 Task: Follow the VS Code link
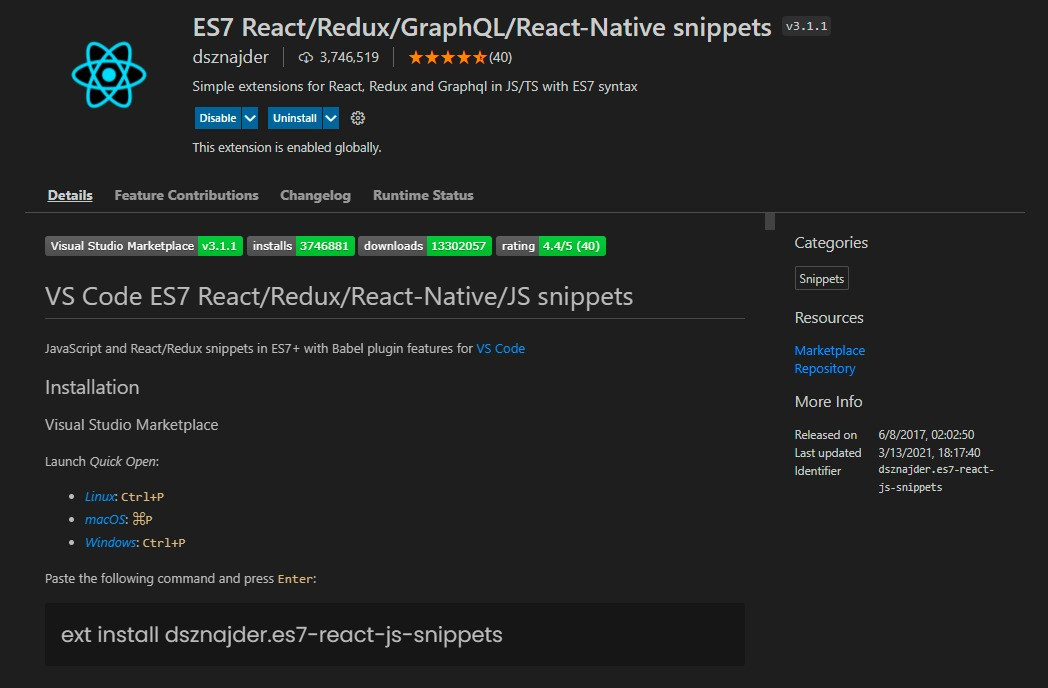[x=501, y=348]
